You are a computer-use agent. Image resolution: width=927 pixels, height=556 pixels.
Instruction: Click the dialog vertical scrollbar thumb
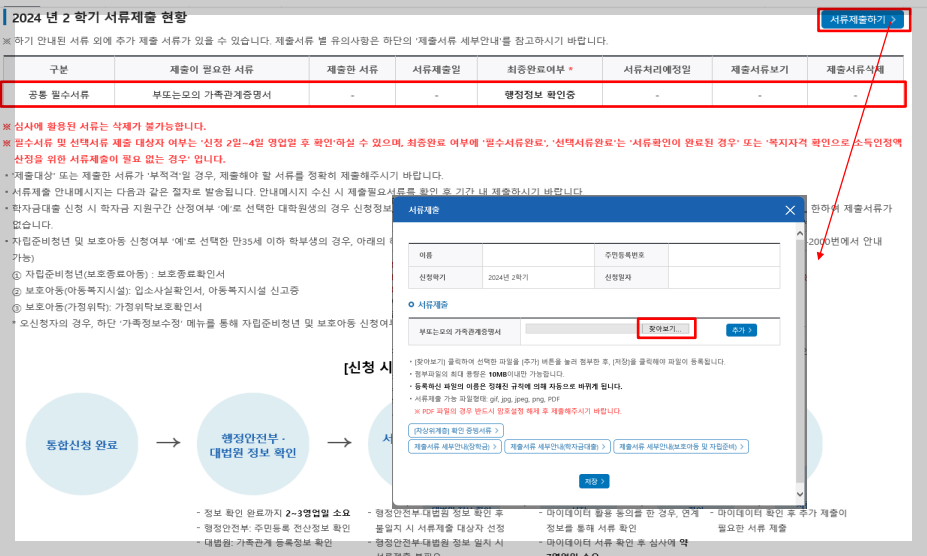coord(800,361)
